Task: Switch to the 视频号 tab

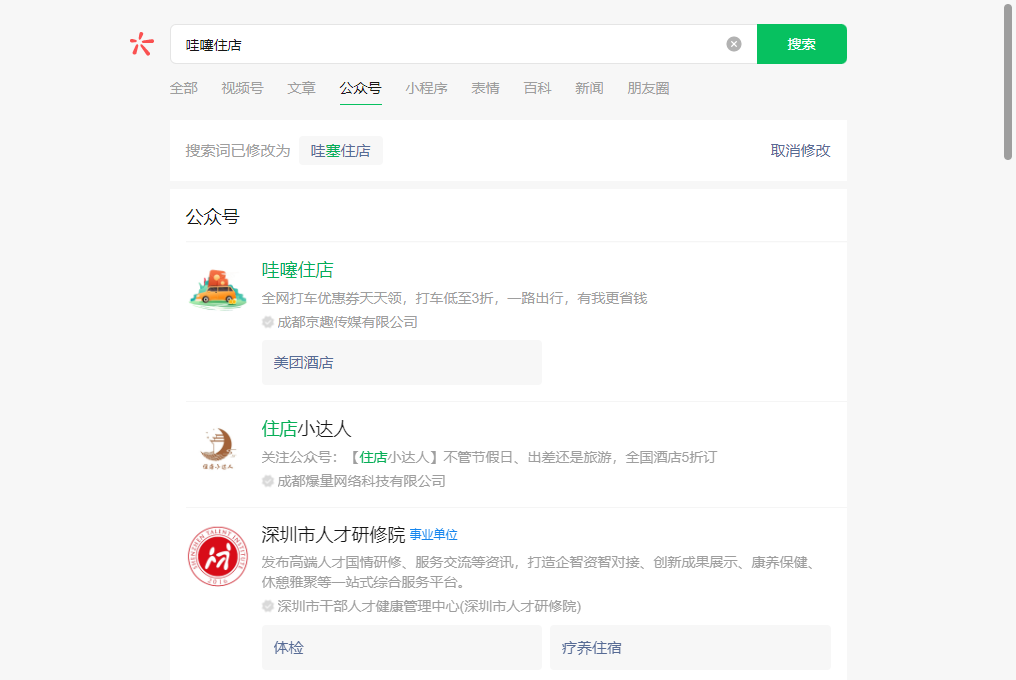Action: (x=242, y=88)
